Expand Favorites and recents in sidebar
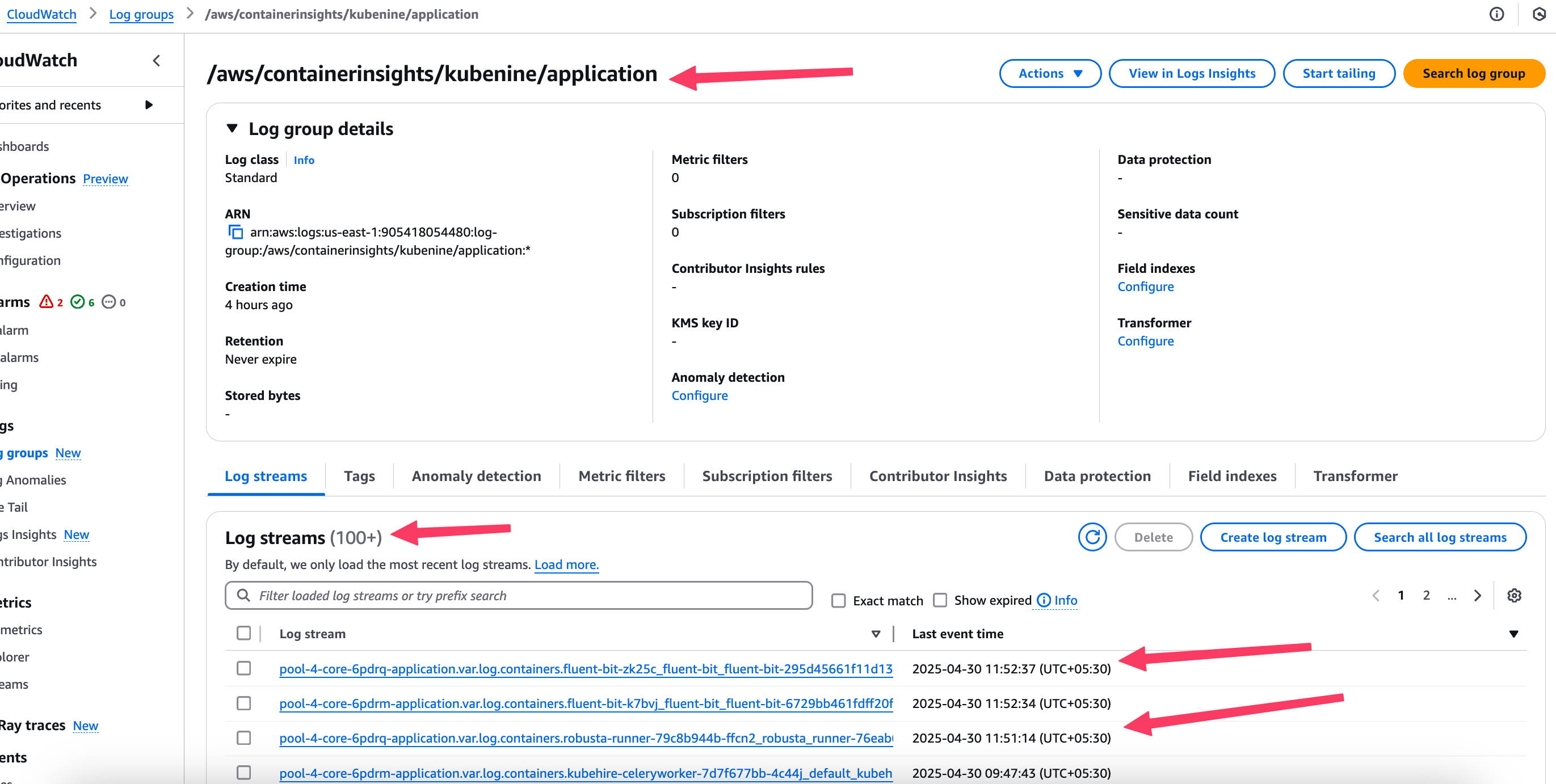1556x784 pixels. pyautogui.click(x=149, y=104)
